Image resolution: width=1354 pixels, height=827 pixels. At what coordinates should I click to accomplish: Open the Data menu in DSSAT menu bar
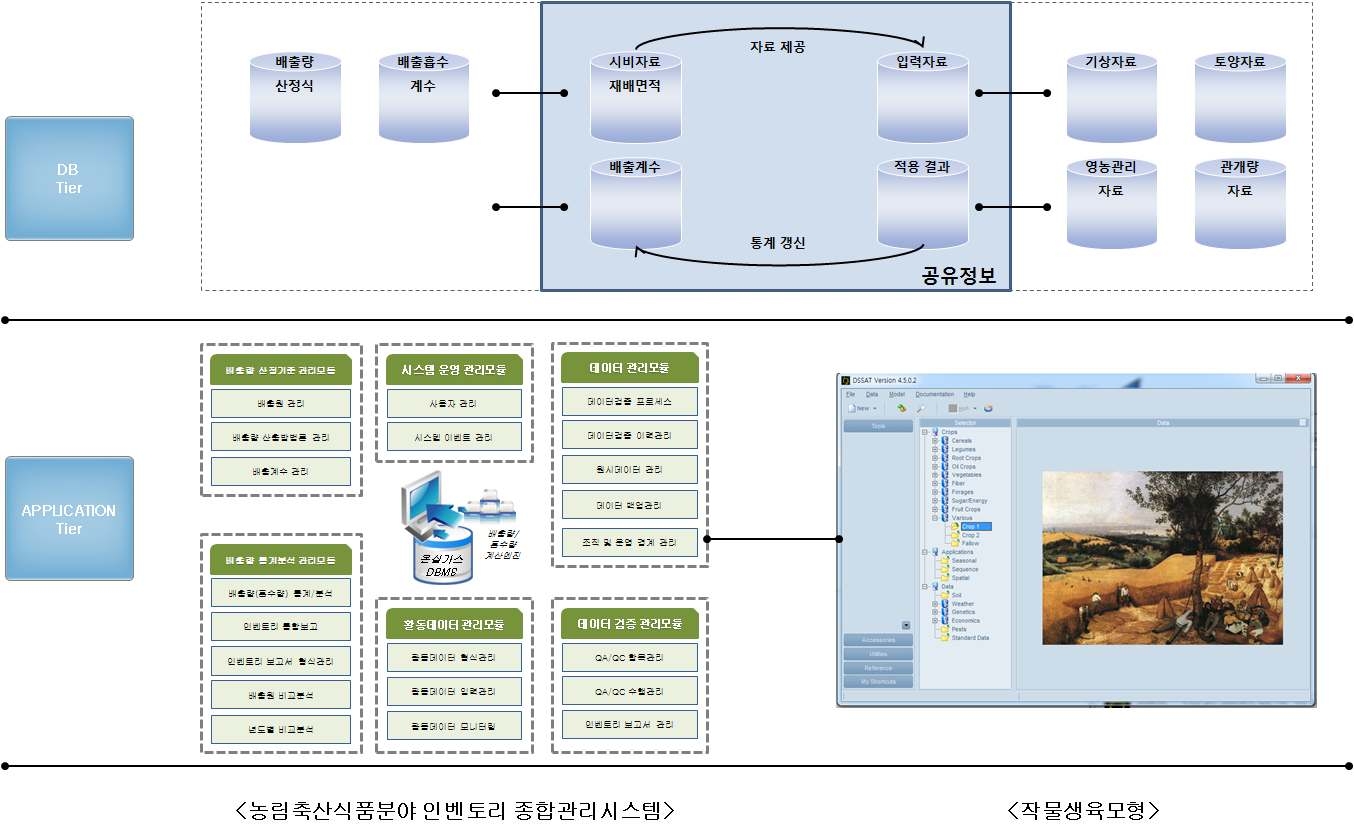[872, 394]
